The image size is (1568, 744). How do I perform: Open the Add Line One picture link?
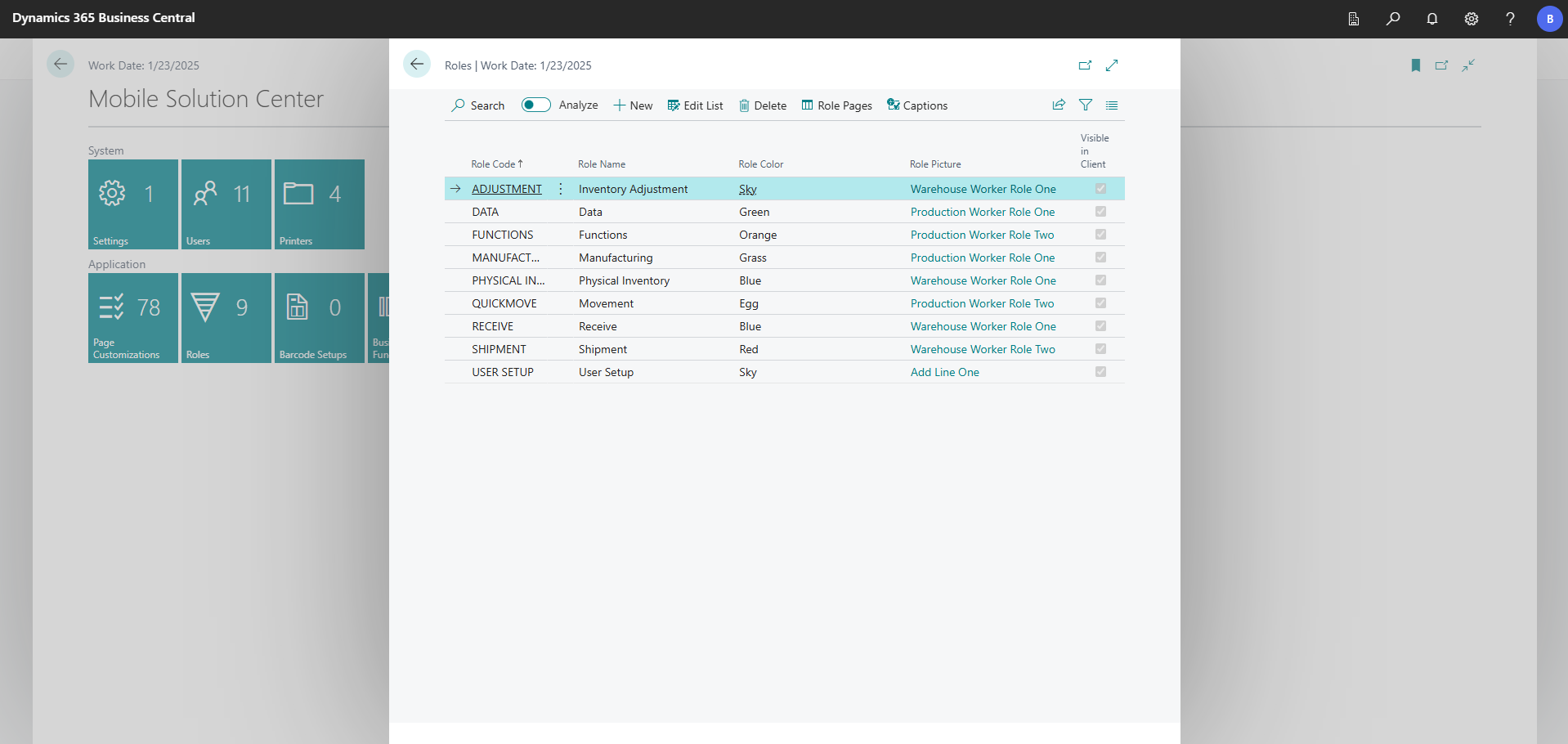point(944,372)
